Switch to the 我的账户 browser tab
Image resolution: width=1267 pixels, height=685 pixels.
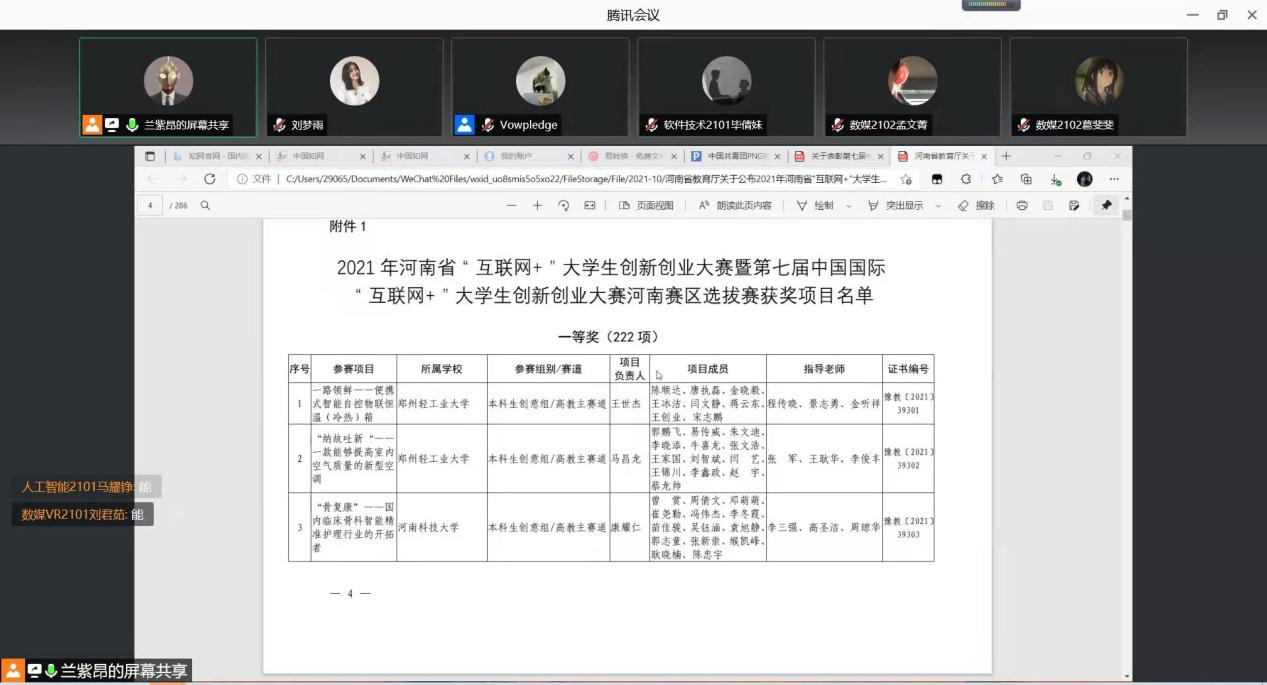pyautogui.click(x=522, y=157)
